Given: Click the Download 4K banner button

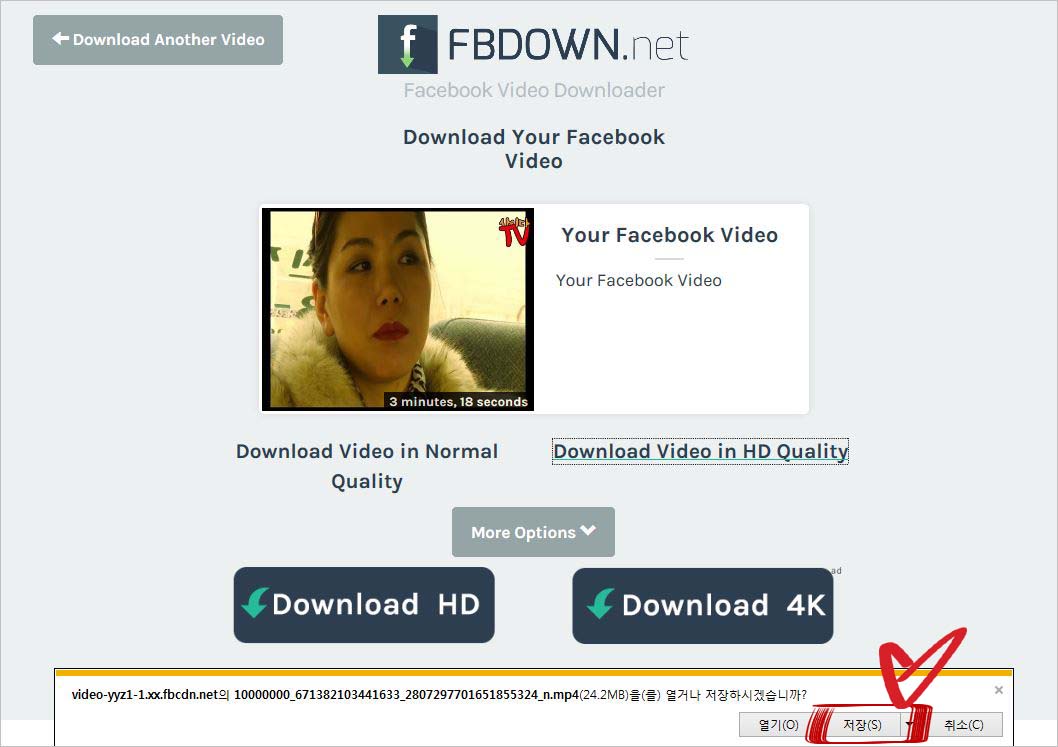Looking at the screenshot, I should (x=702, y=605).
